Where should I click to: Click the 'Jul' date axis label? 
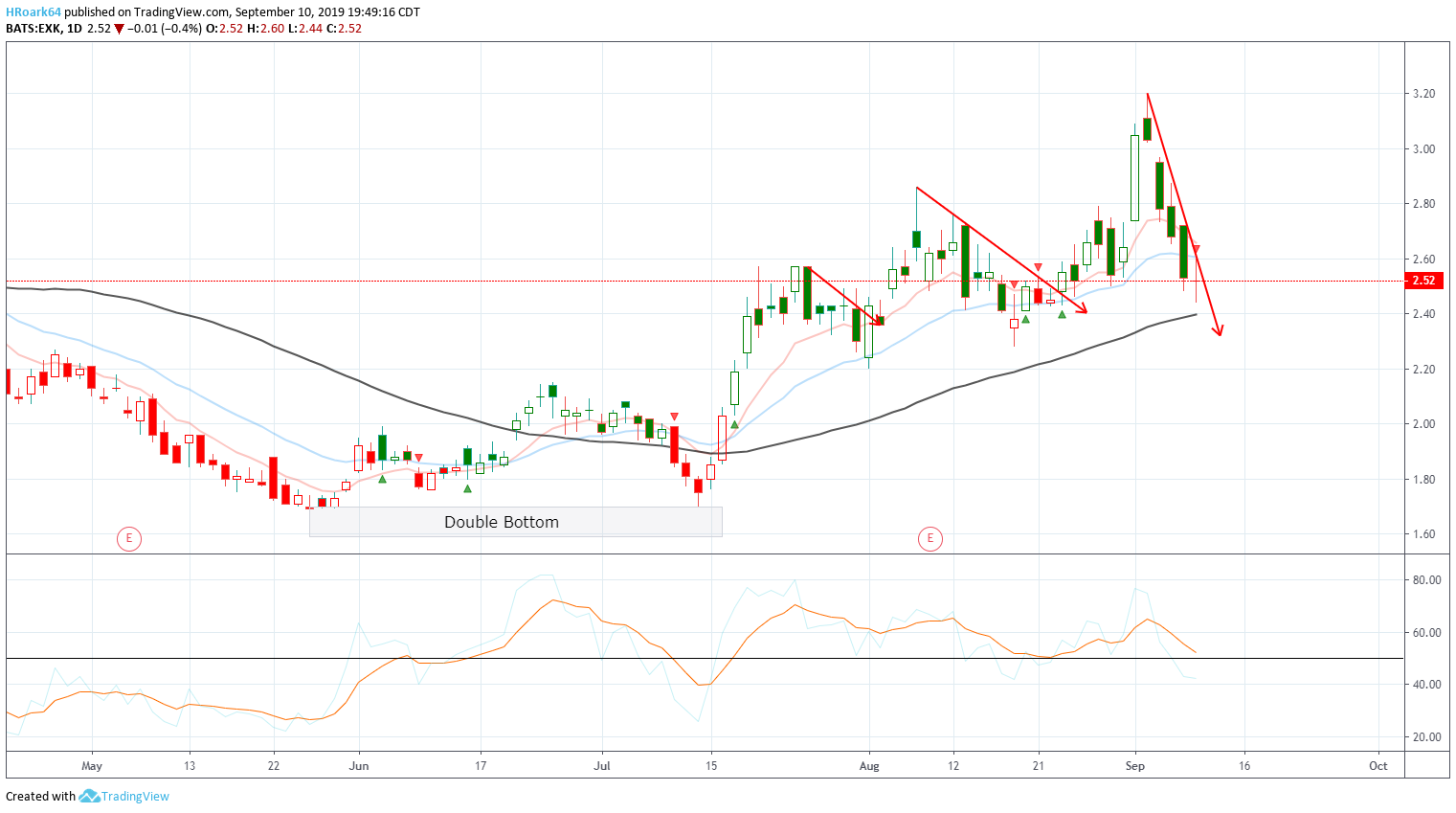coord(602,766)
